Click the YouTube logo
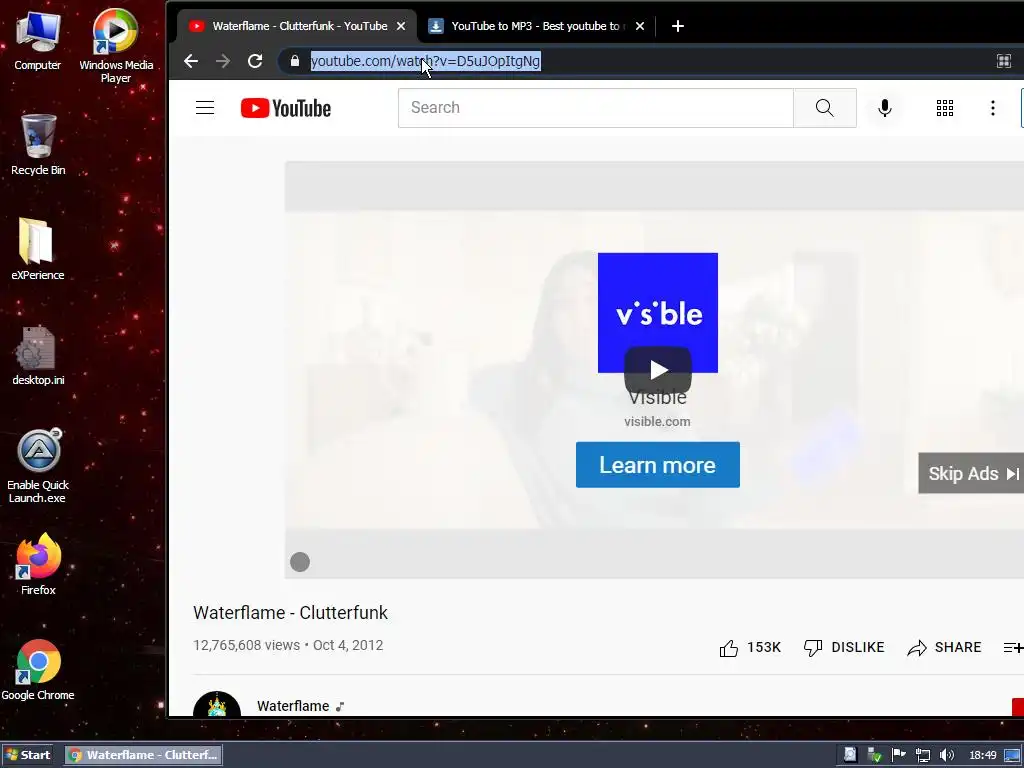 (285, 108)
